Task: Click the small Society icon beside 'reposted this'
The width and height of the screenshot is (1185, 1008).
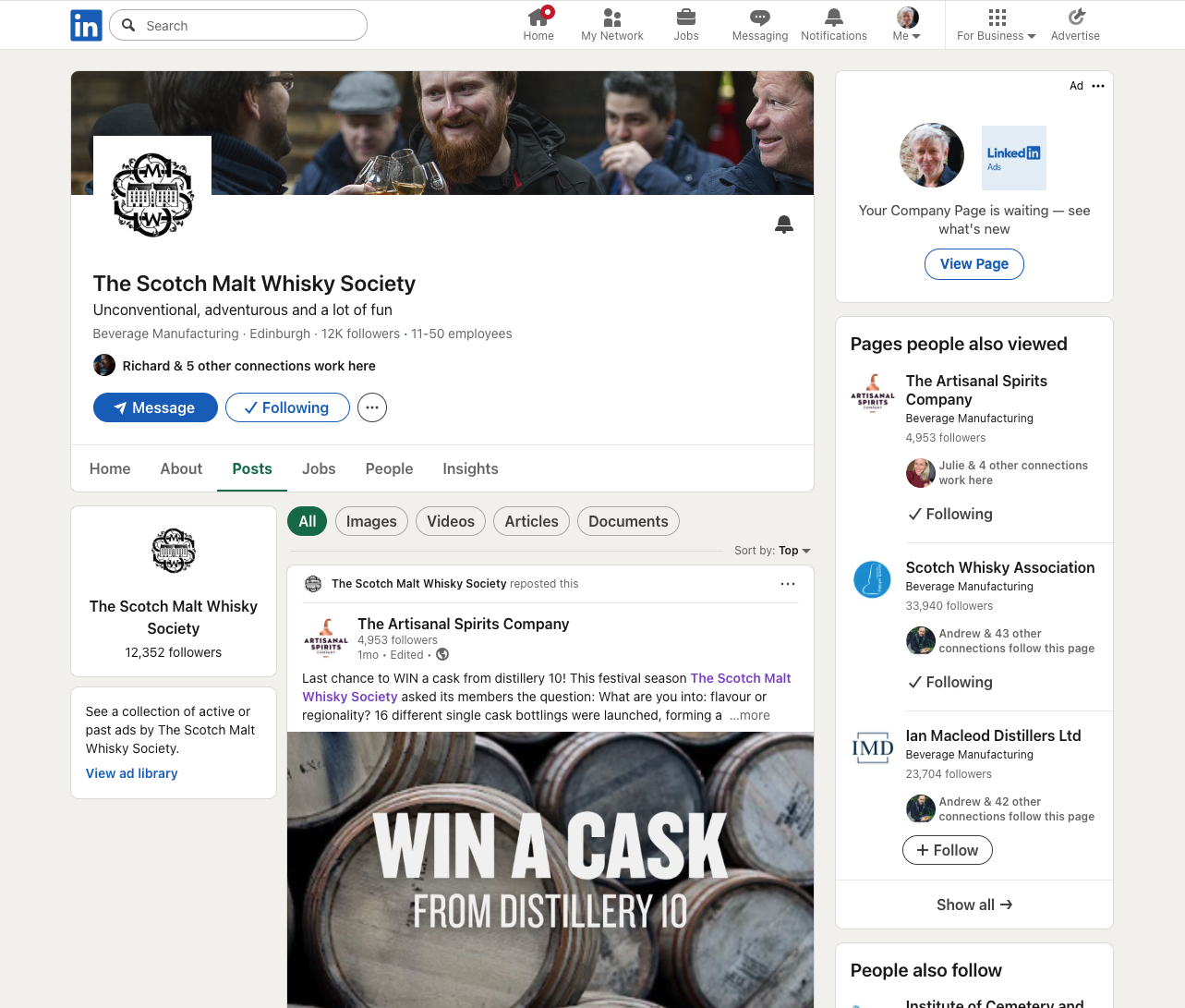Action: pos(313,584)
